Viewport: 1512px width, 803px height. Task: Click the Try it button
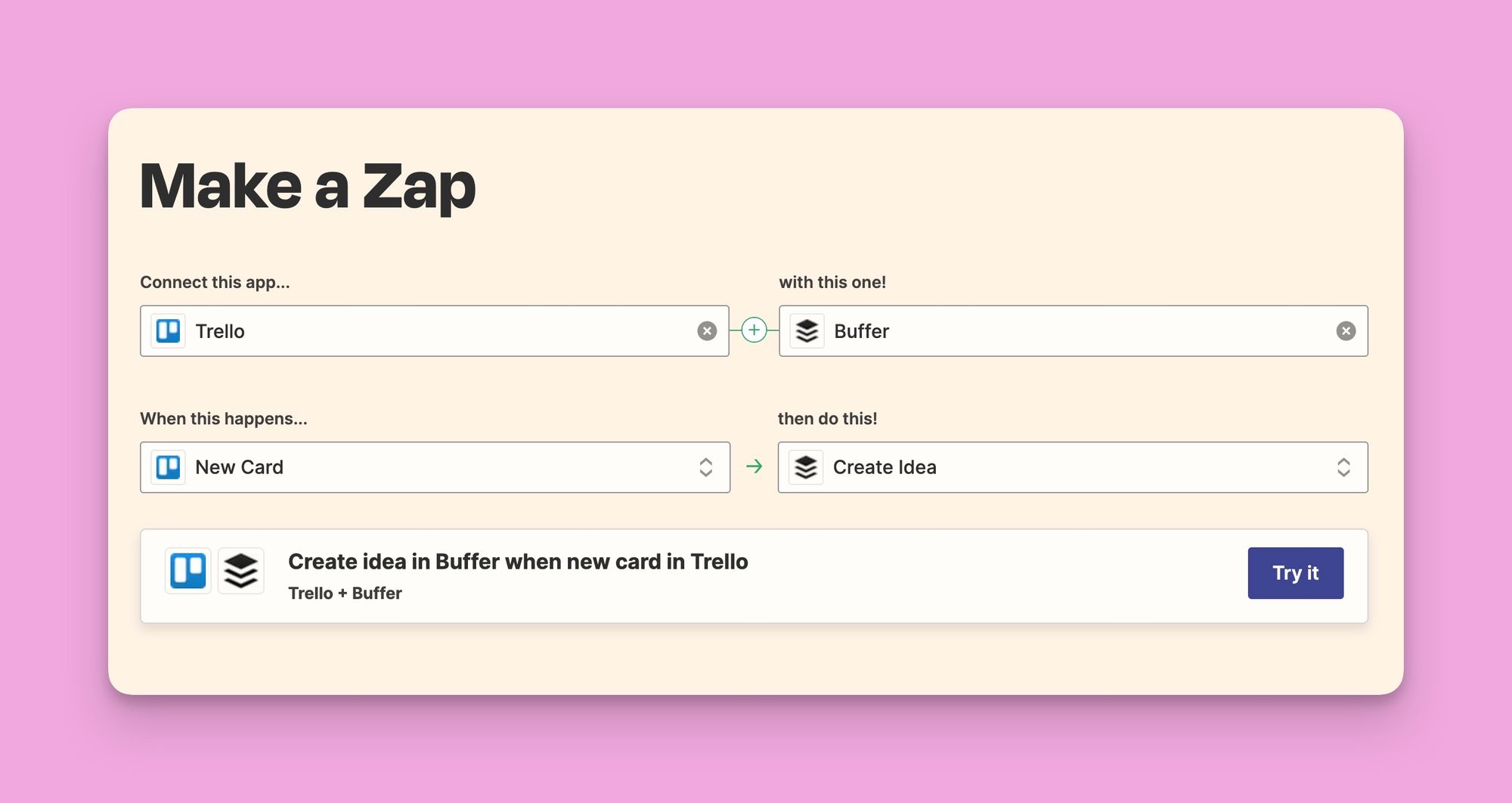coord(1295,572)
